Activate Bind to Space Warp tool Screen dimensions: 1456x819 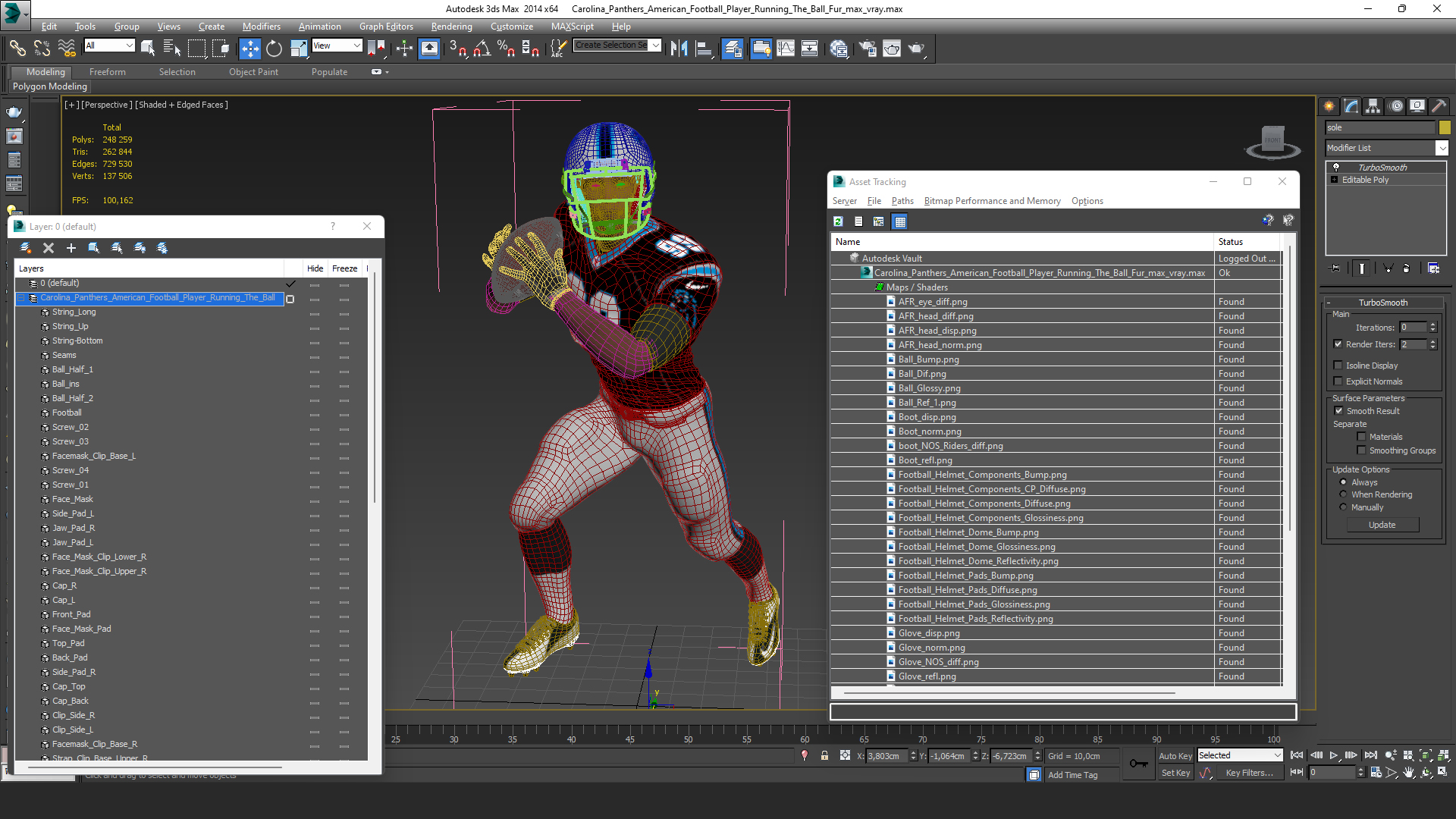tap(67, 49)
